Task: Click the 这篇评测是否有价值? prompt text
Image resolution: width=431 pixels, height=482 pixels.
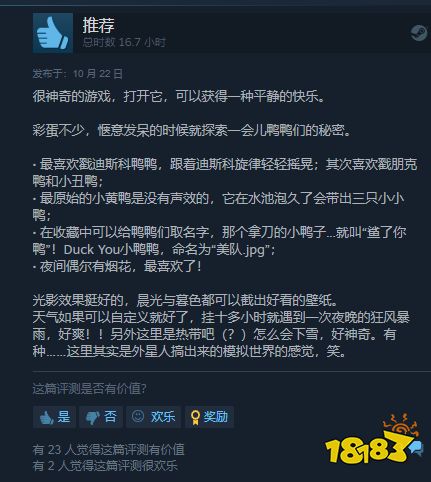Action: 89,389
